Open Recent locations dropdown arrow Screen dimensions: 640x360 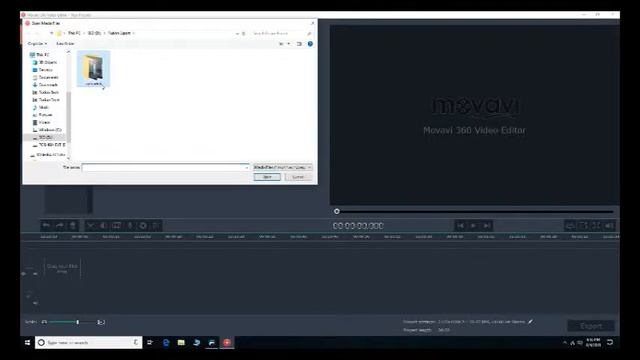pyautogui.click(x=51, y=33)
